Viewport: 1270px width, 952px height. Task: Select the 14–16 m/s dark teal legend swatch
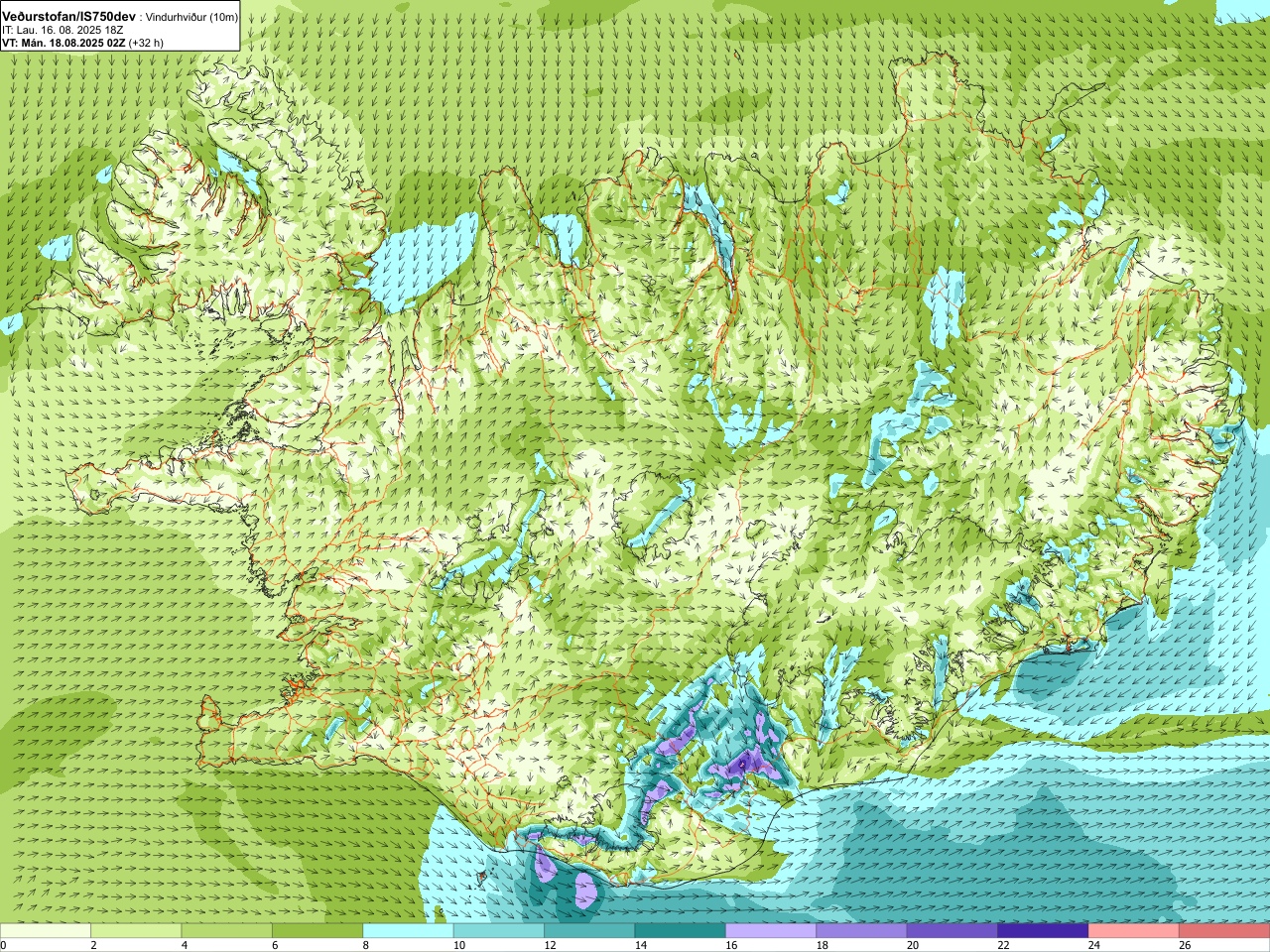[681, 930]
